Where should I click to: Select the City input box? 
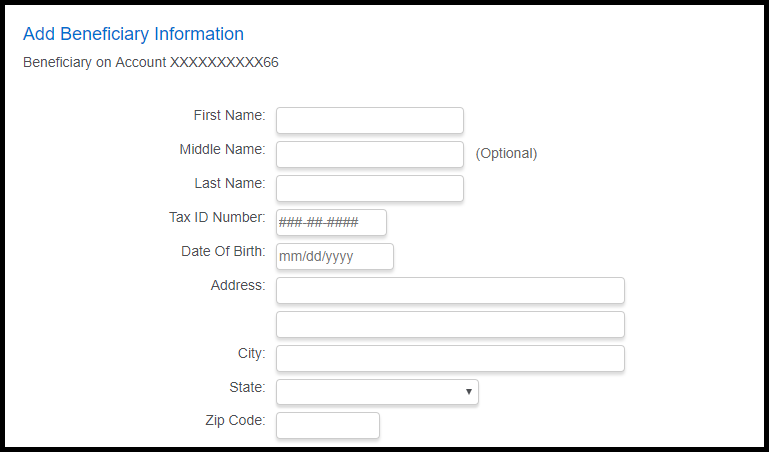click(x=450, y=358)
